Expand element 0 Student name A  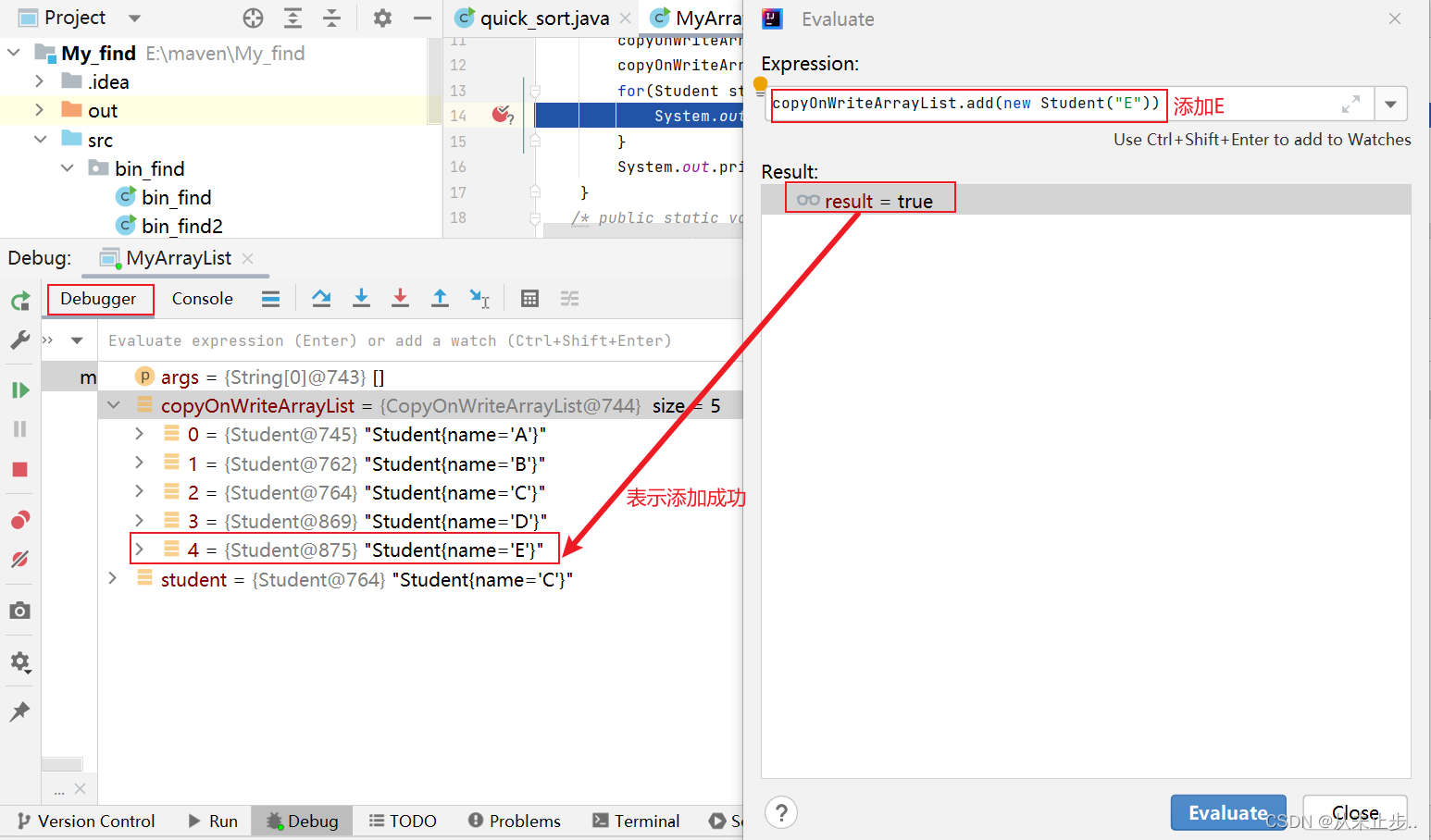coord(139,434)
